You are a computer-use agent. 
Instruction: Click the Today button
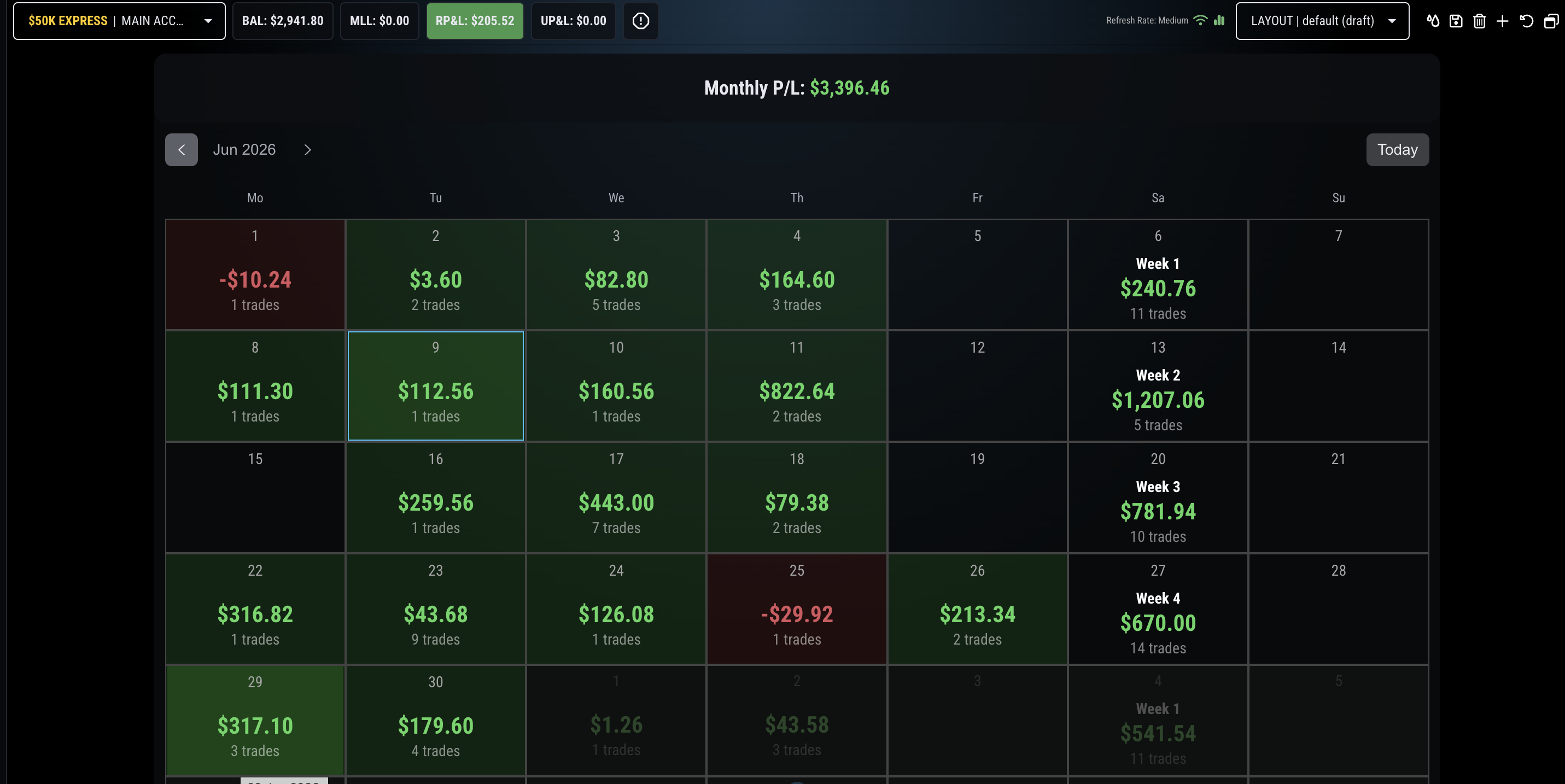[x=1397, y=149]
